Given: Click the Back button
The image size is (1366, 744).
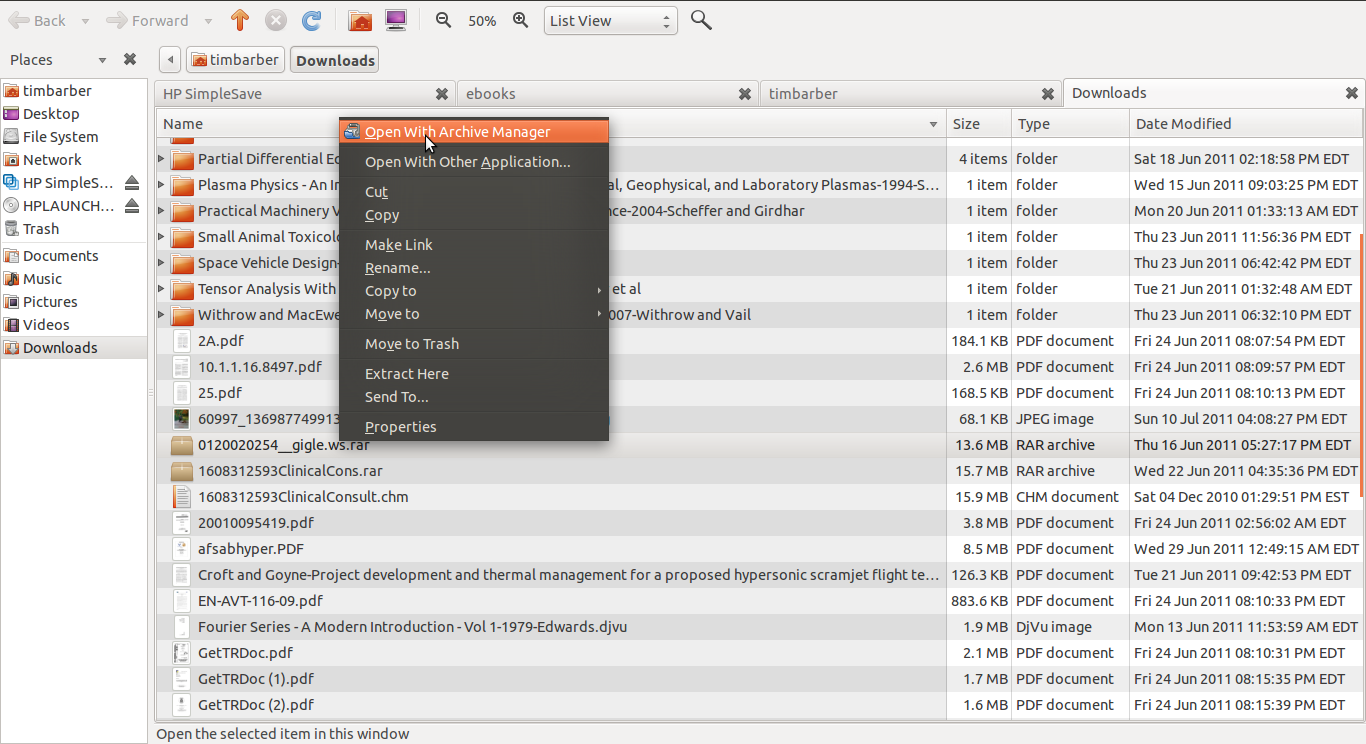Looking at the screenshot, I should [x=37, y=20].
